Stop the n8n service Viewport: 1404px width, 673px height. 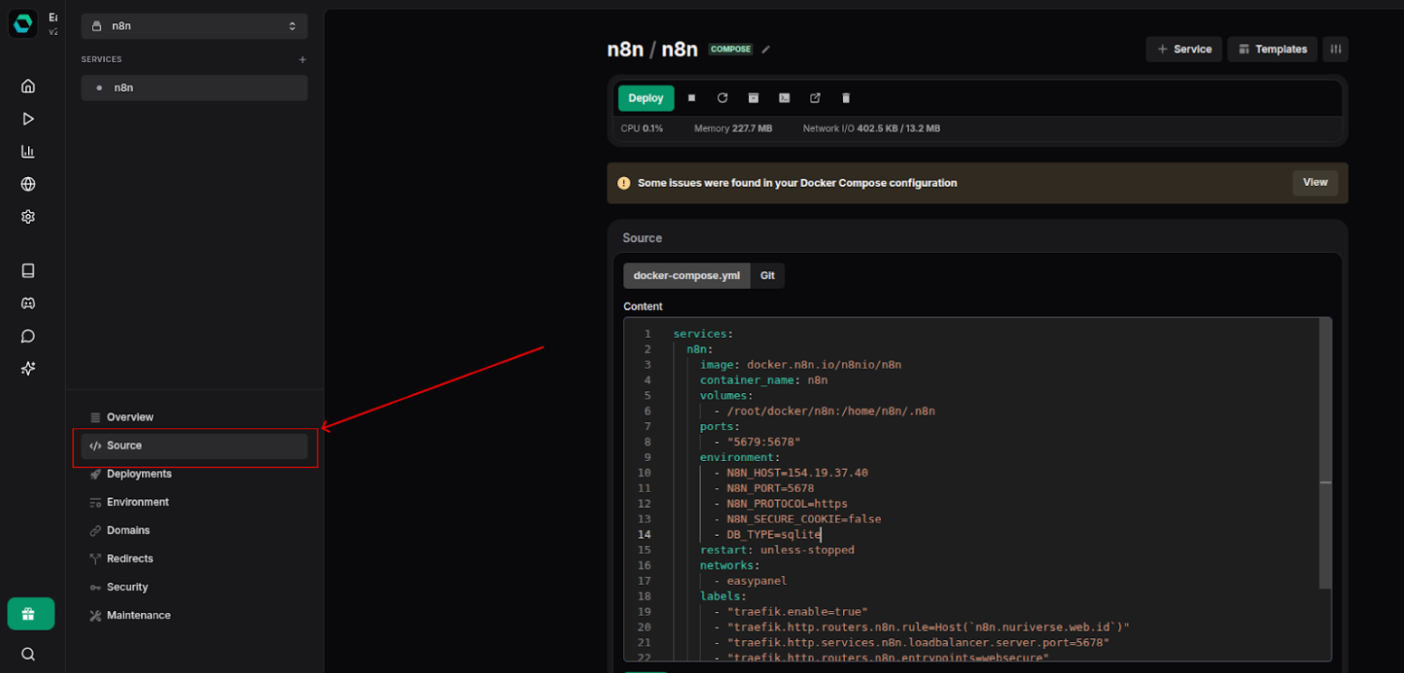[x=691, y=98]
